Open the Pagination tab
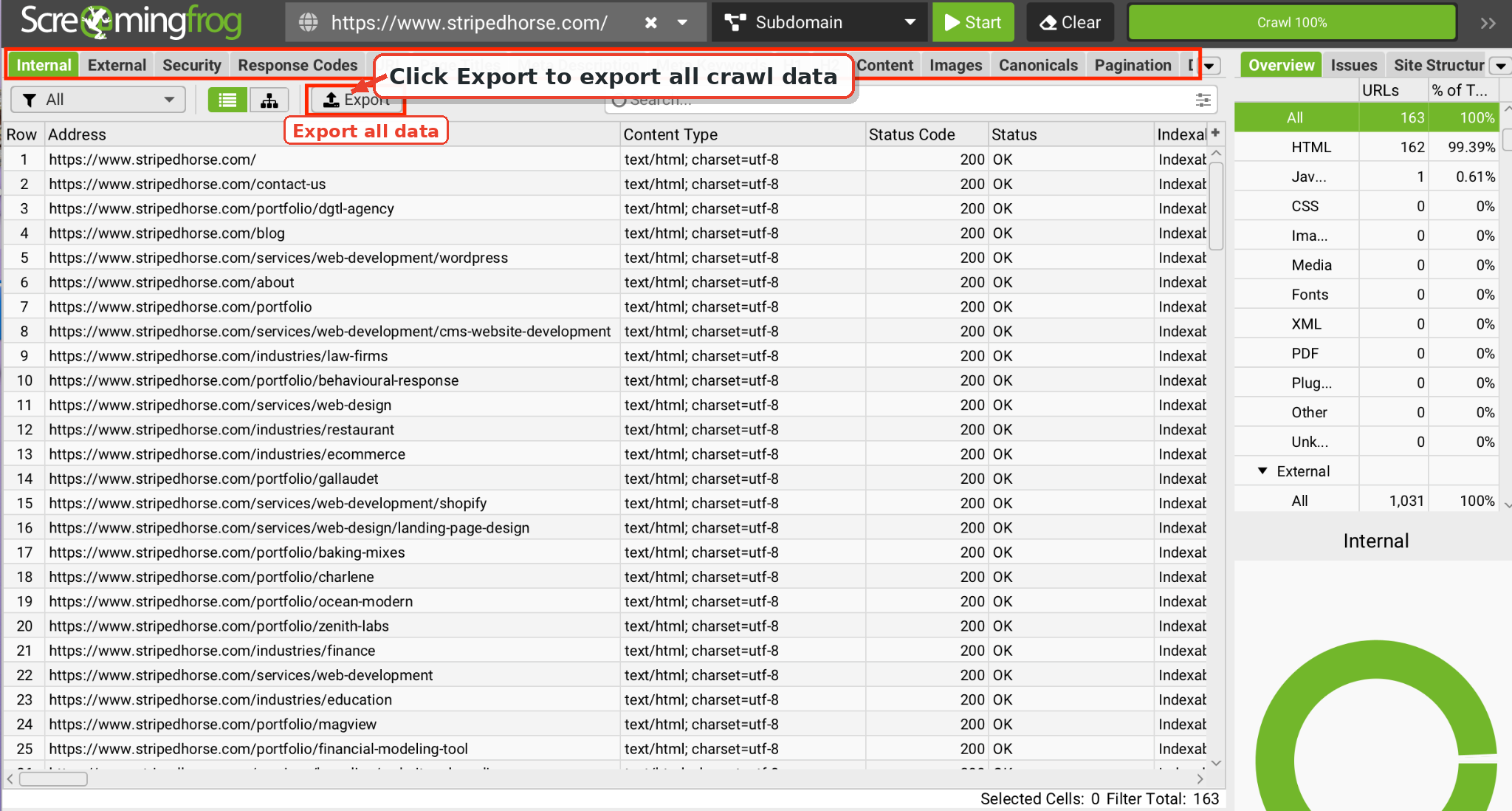This screenshot has width=1512, height=811. 1133,65
